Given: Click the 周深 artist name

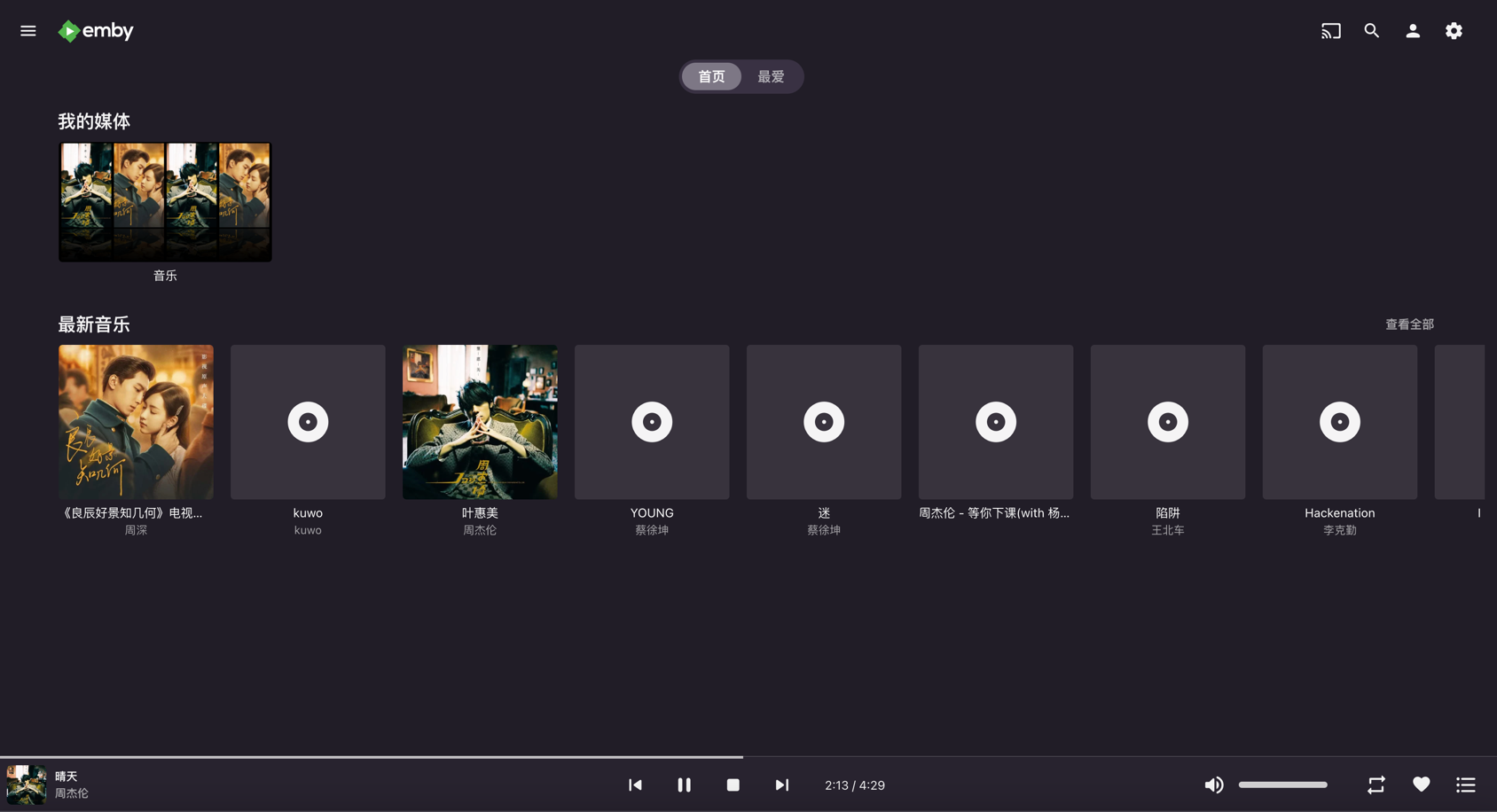Looking at the screenshot, I should pyautogui.click(x=136, y=530).
